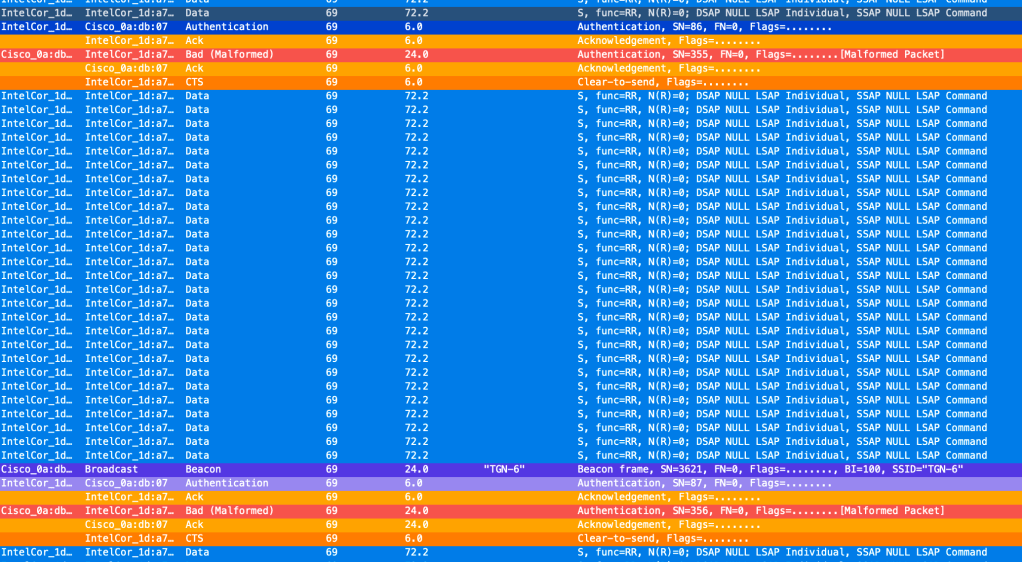This screenshot has width=1022, height=562.
Task: Select the Beacon frame packet with SSID TGN-6
Action: 769,469
